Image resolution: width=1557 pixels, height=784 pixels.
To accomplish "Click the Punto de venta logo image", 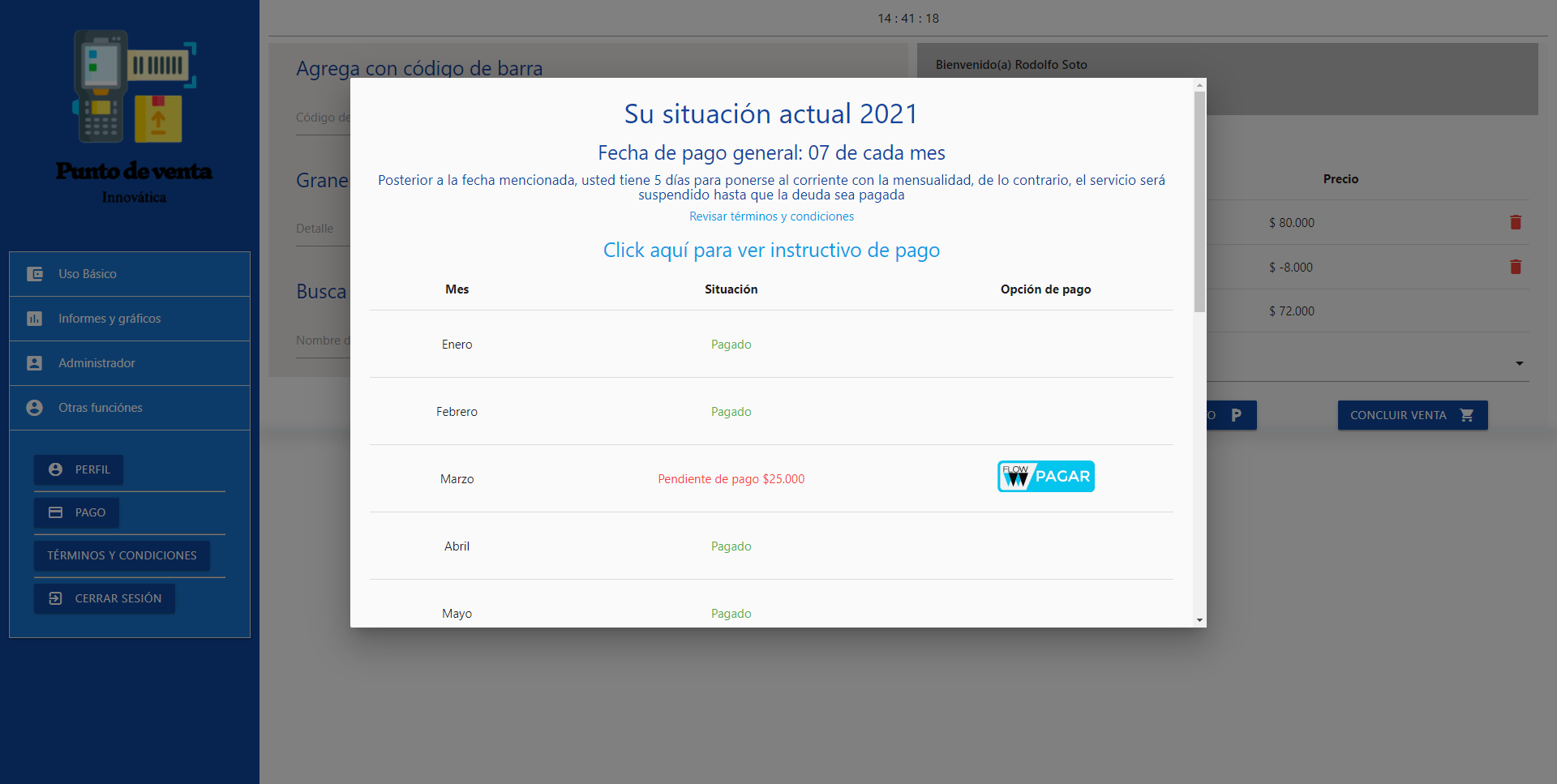I will click(x=134, y=88).
